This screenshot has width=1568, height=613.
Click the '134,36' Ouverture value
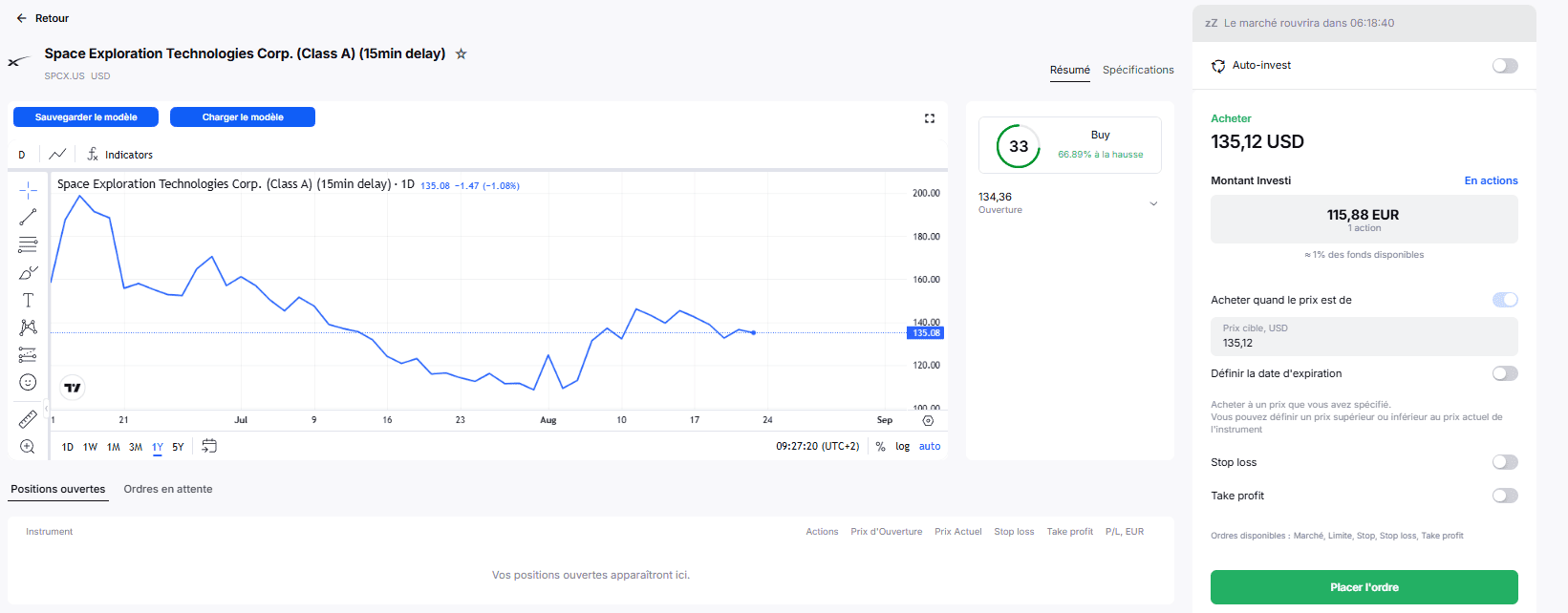[x=995, y=197]
